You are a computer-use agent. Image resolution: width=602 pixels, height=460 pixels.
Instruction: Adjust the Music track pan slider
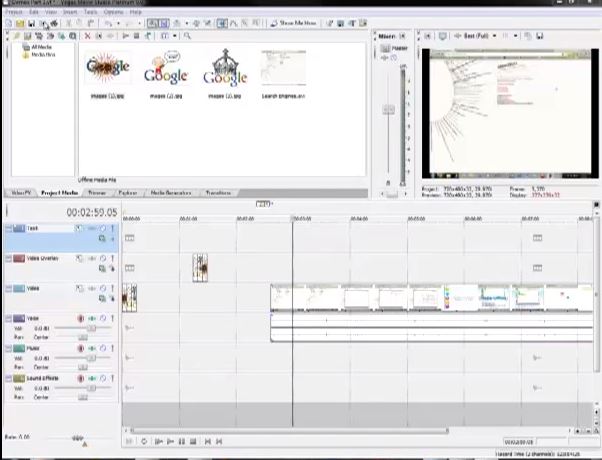(x=83, y=367)
